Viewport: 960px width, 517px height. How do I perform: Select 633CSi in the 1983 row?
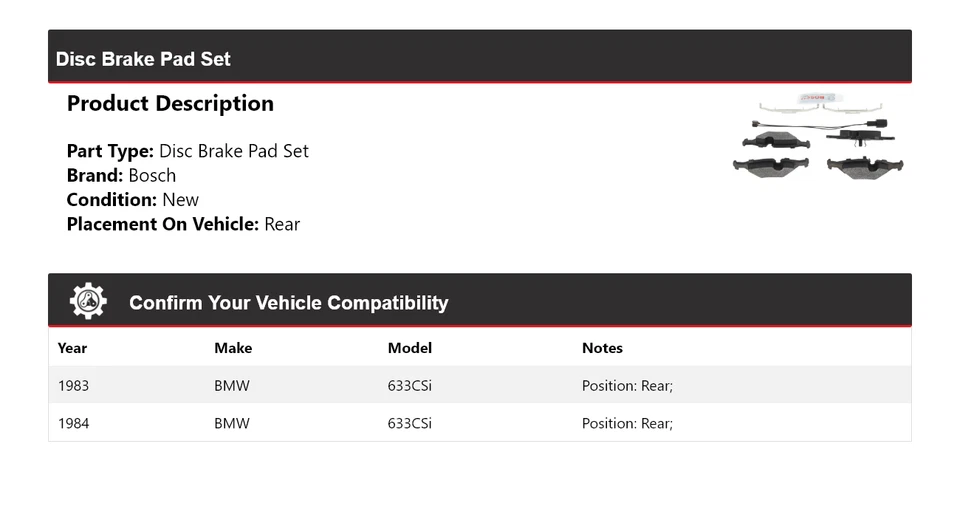410,385
